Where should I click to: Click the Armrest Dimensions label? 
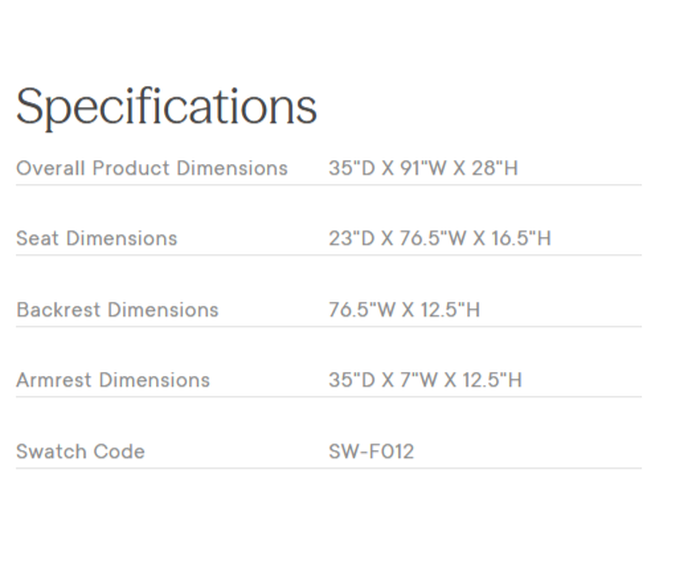113,380
